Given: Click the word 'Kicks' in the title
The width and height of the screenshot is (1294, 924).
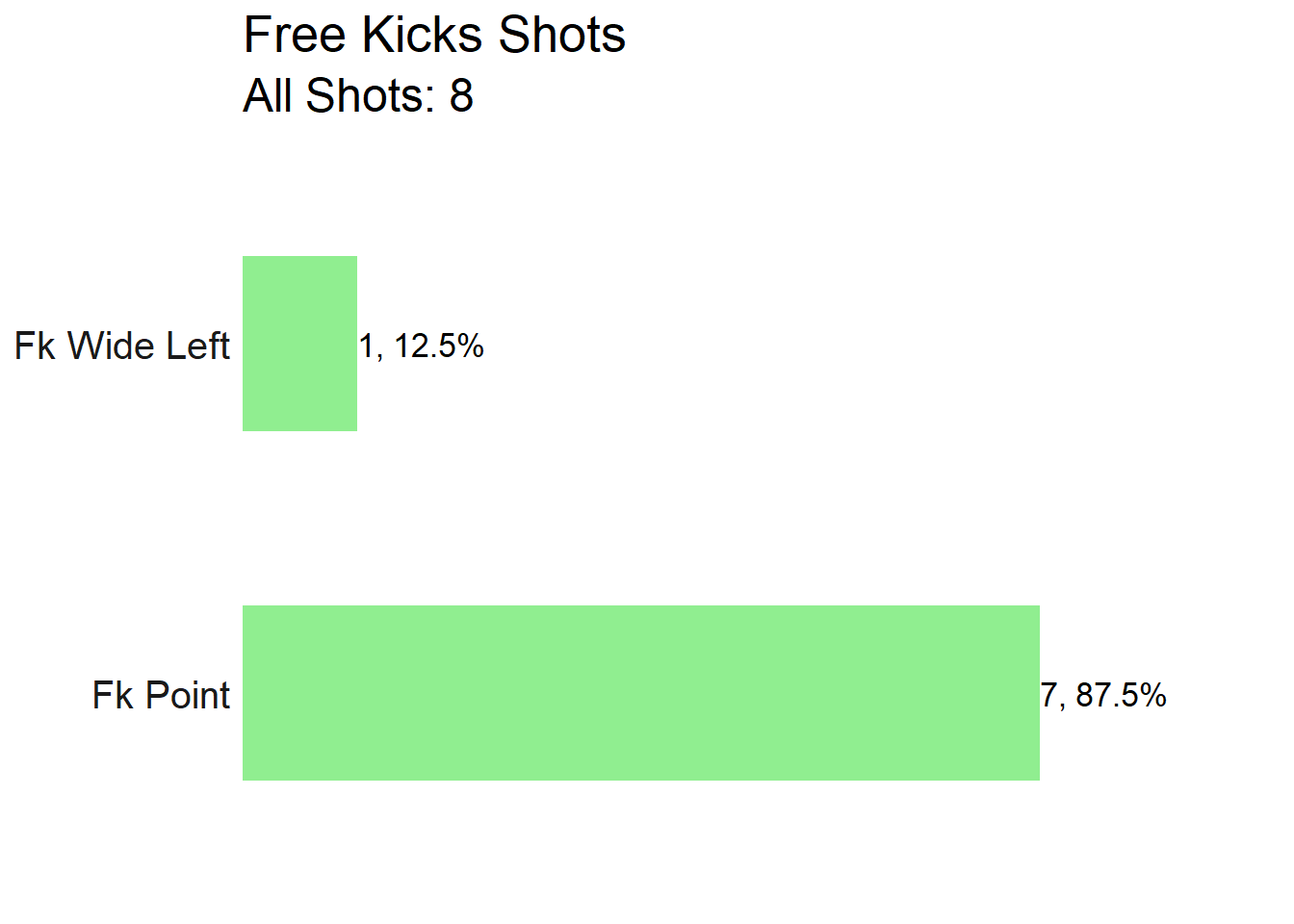Looking at the screenshot, I should (423, 37).
